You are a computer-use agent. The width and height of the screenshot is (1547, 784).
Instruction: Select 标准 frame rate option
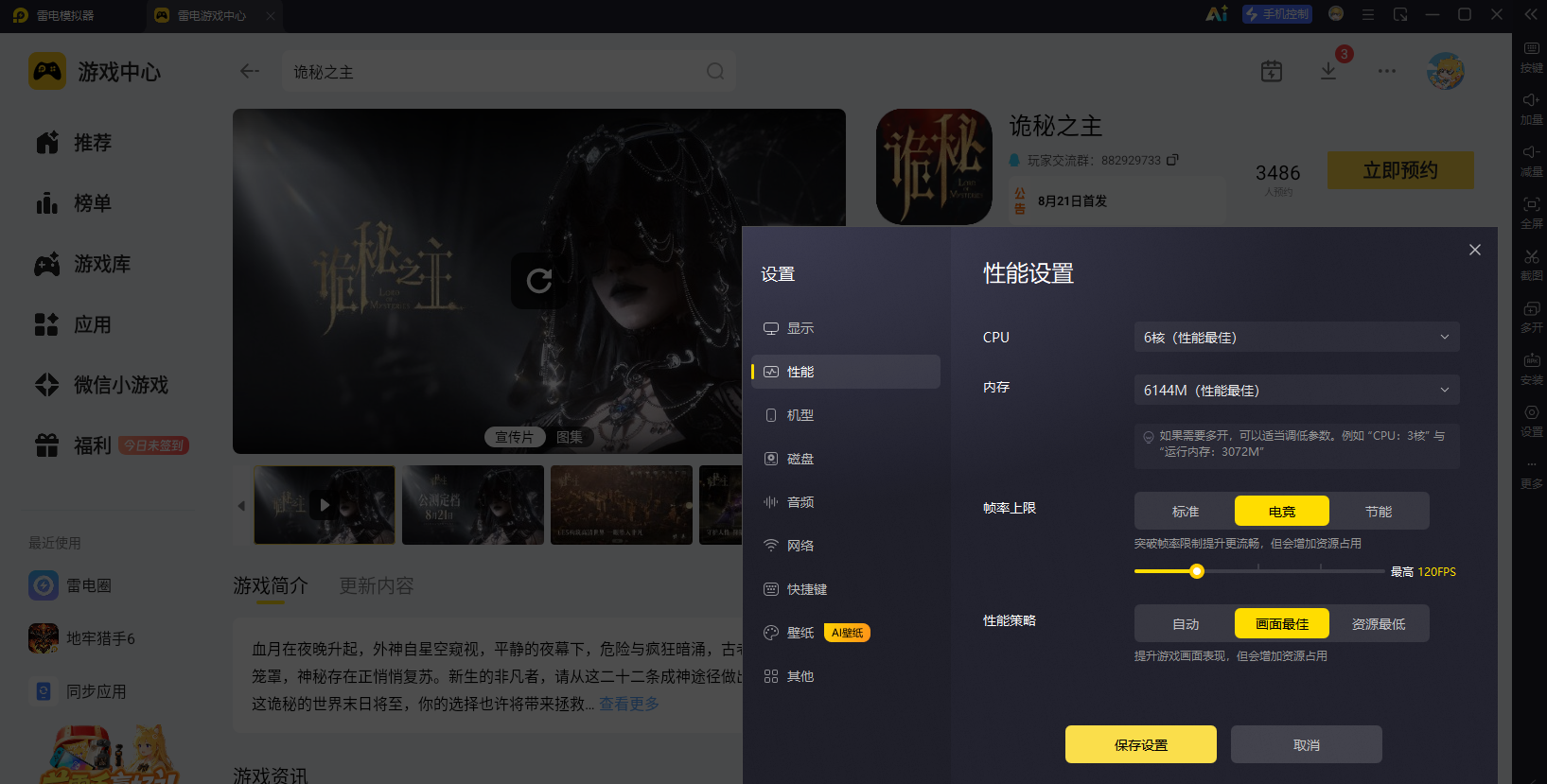click(x=1186, y=512)
